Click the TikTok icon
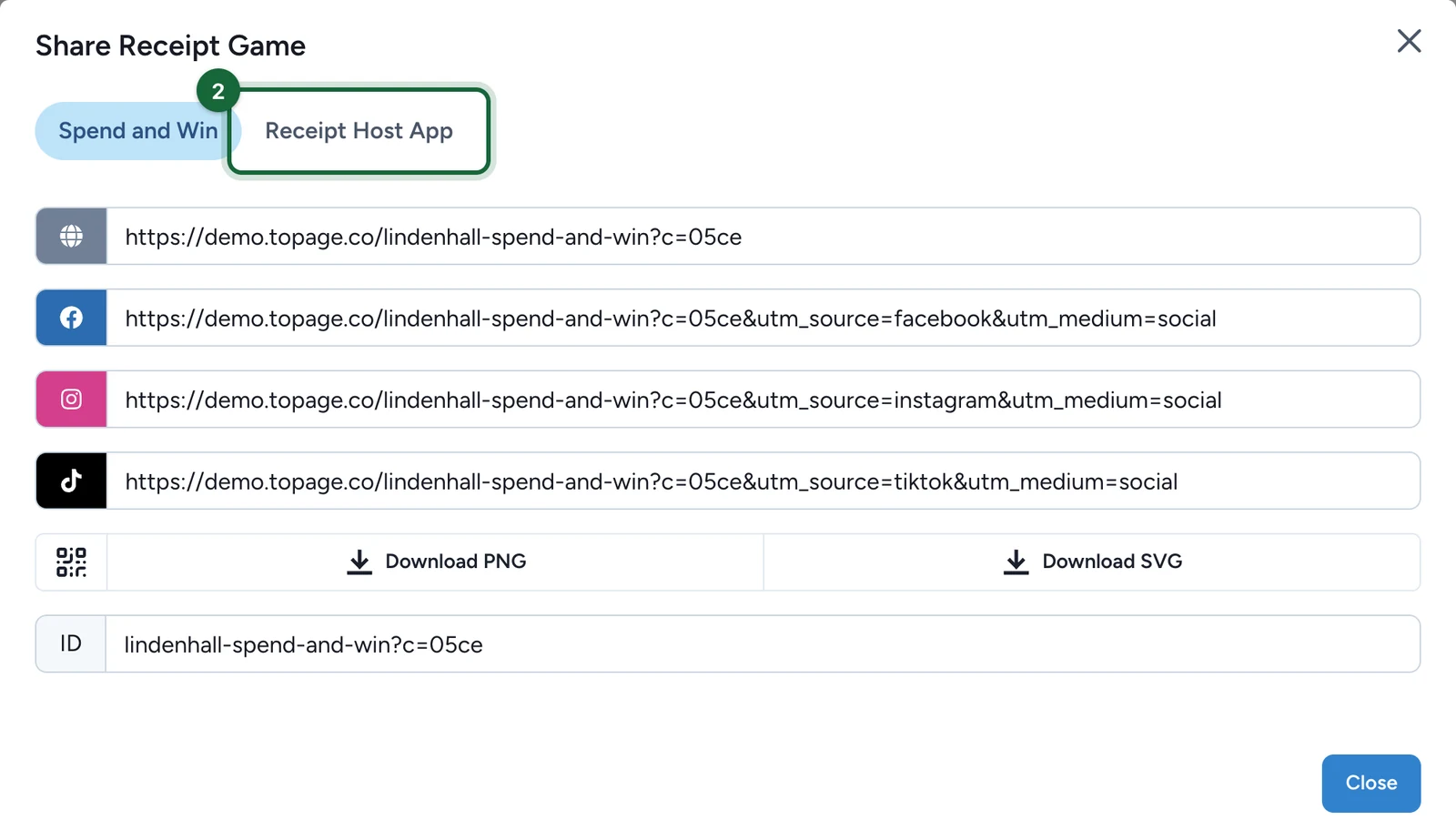 pyautogui.click(x=71, y=481)
